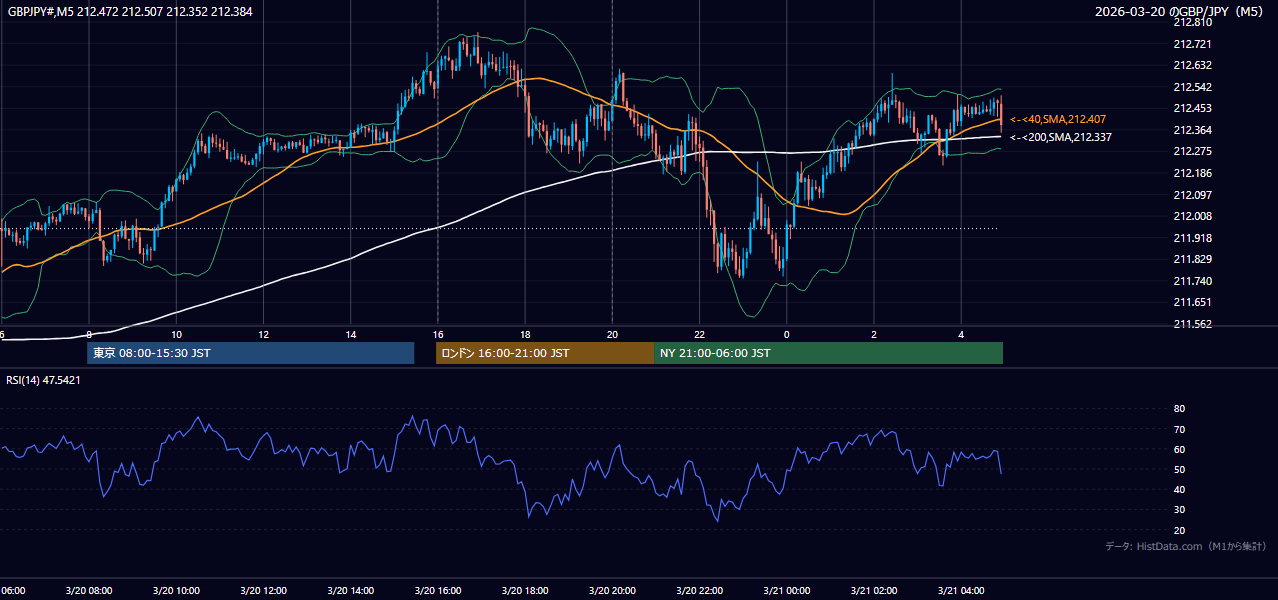Click price scale value 211.918
1278x600 pixels.
pos(1192,238)
